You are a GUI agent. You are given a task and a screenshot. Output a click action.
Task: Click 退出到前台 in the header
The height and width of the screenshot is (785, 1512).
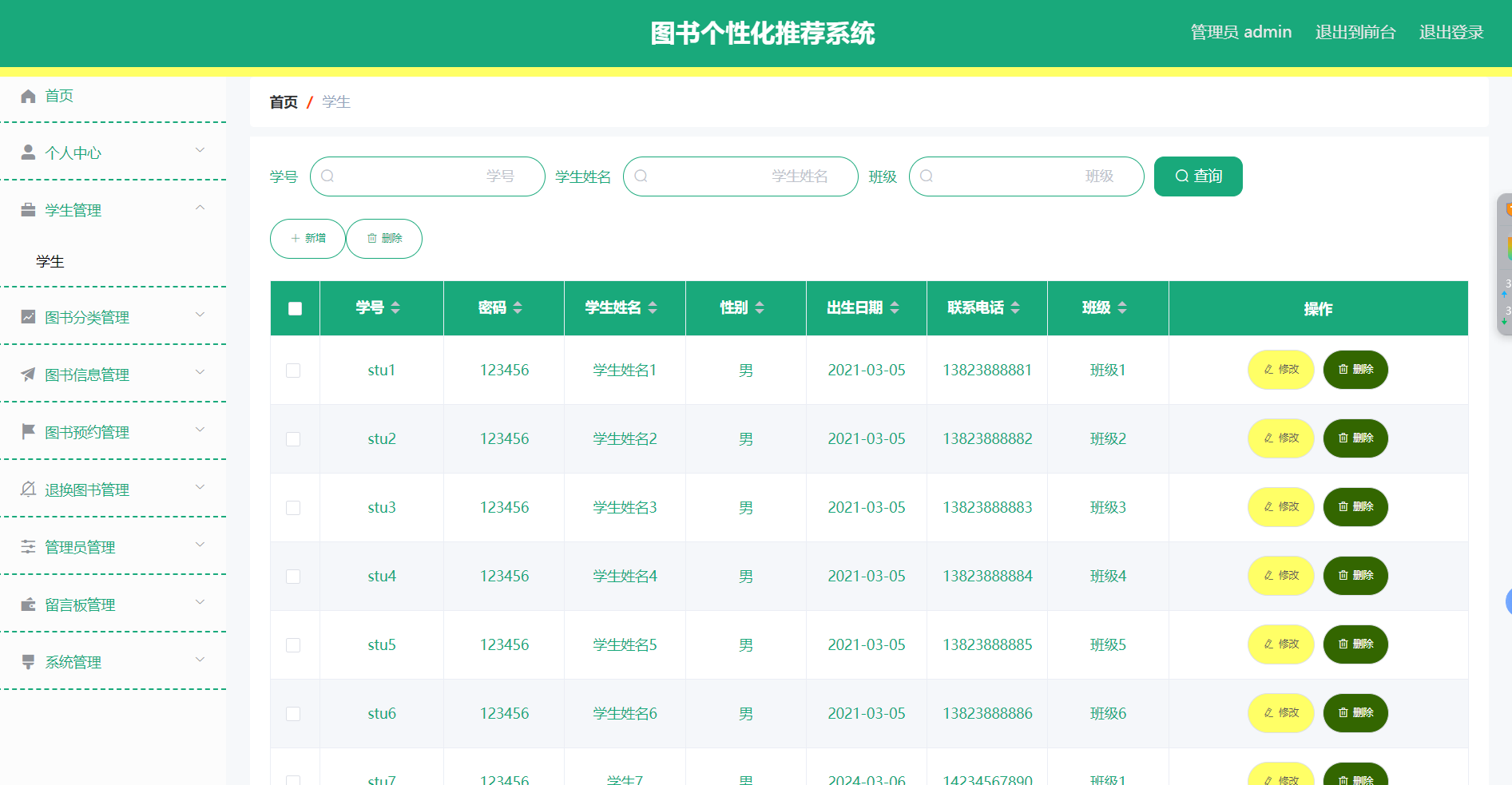tap(1355, 32)
